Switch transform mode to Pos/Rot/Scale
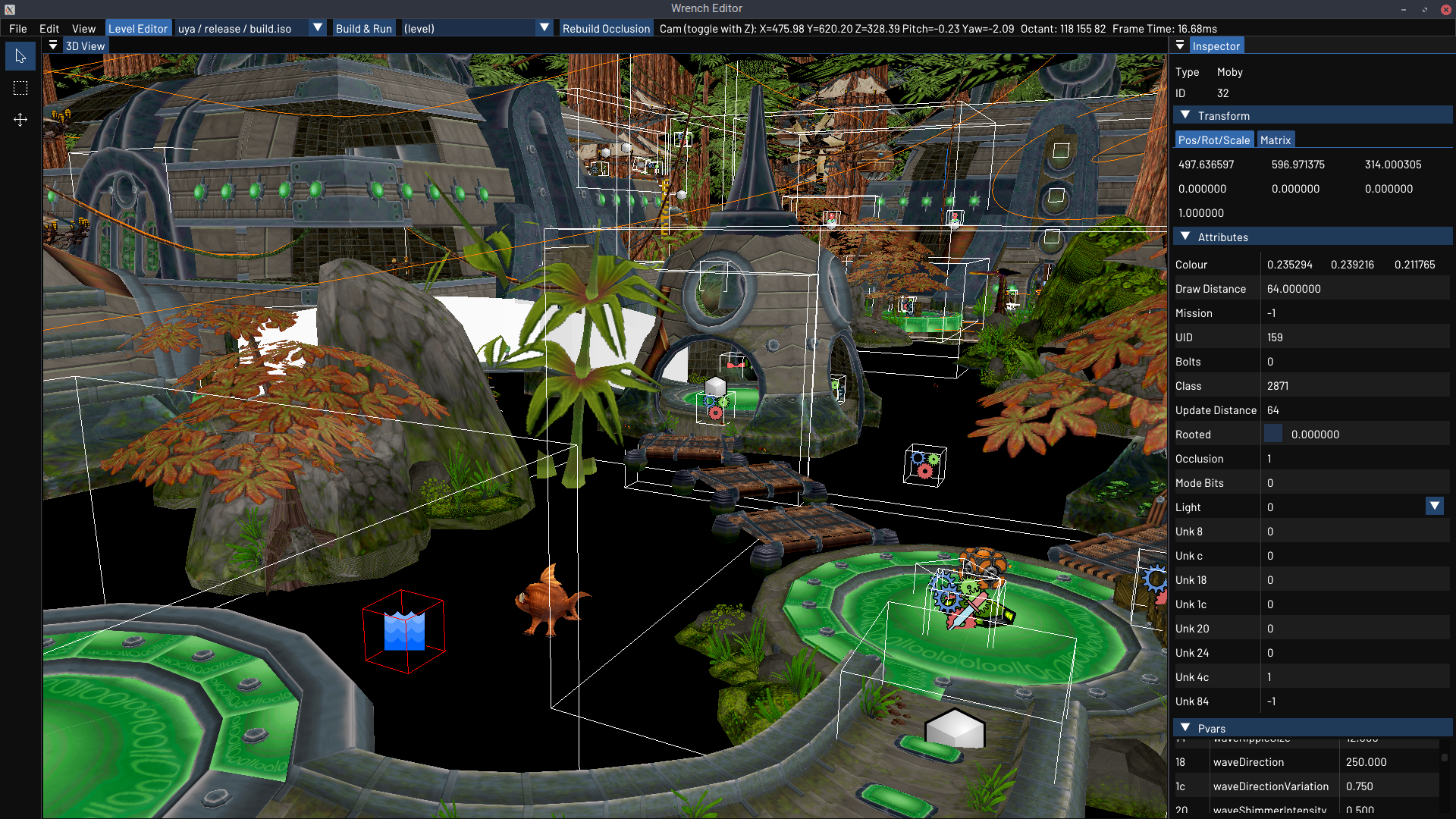Screen dimensions: 1456x819 click(1213, 140)
